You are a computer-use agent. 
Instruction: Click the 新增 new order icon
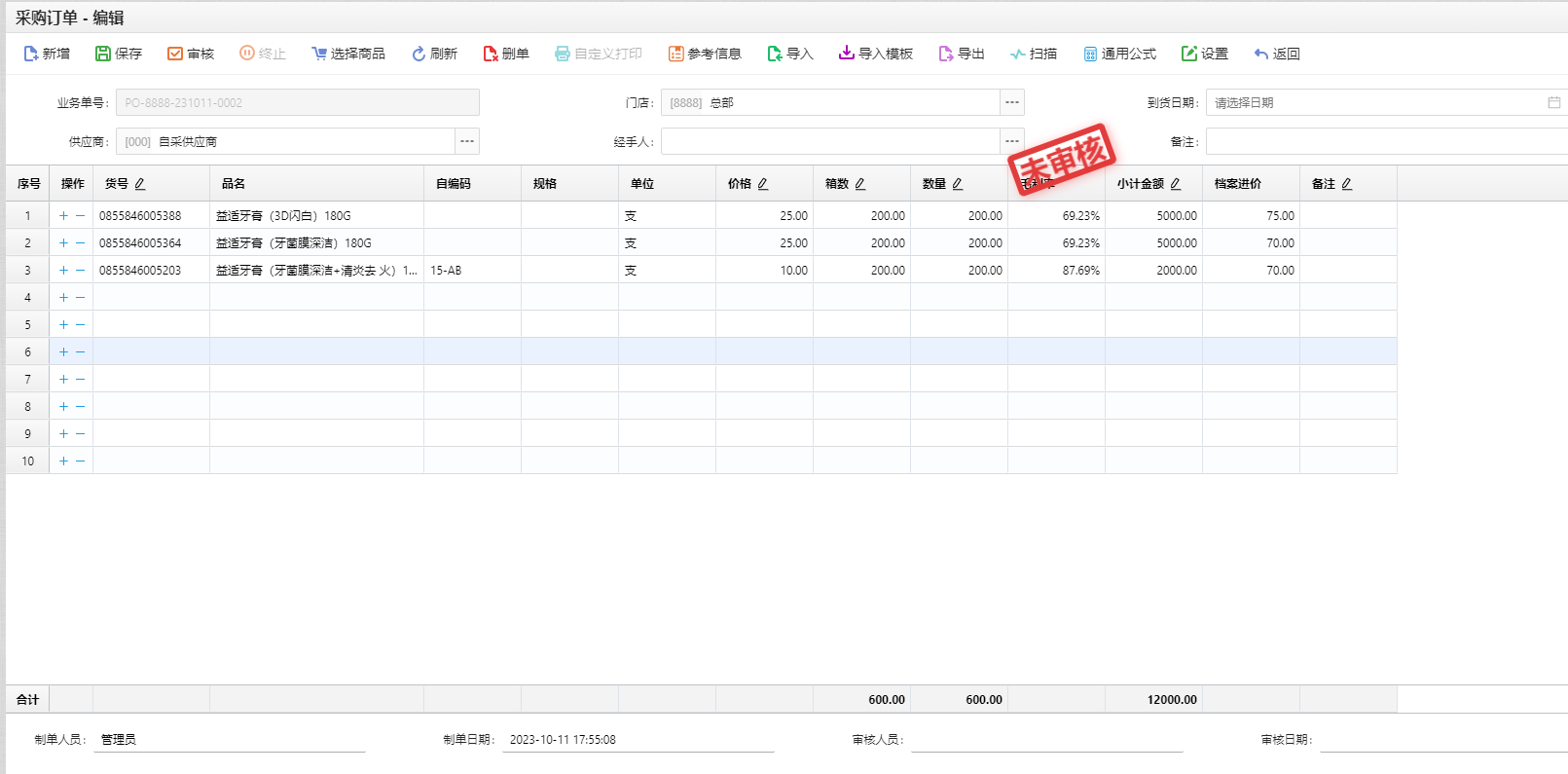(31, 54)
